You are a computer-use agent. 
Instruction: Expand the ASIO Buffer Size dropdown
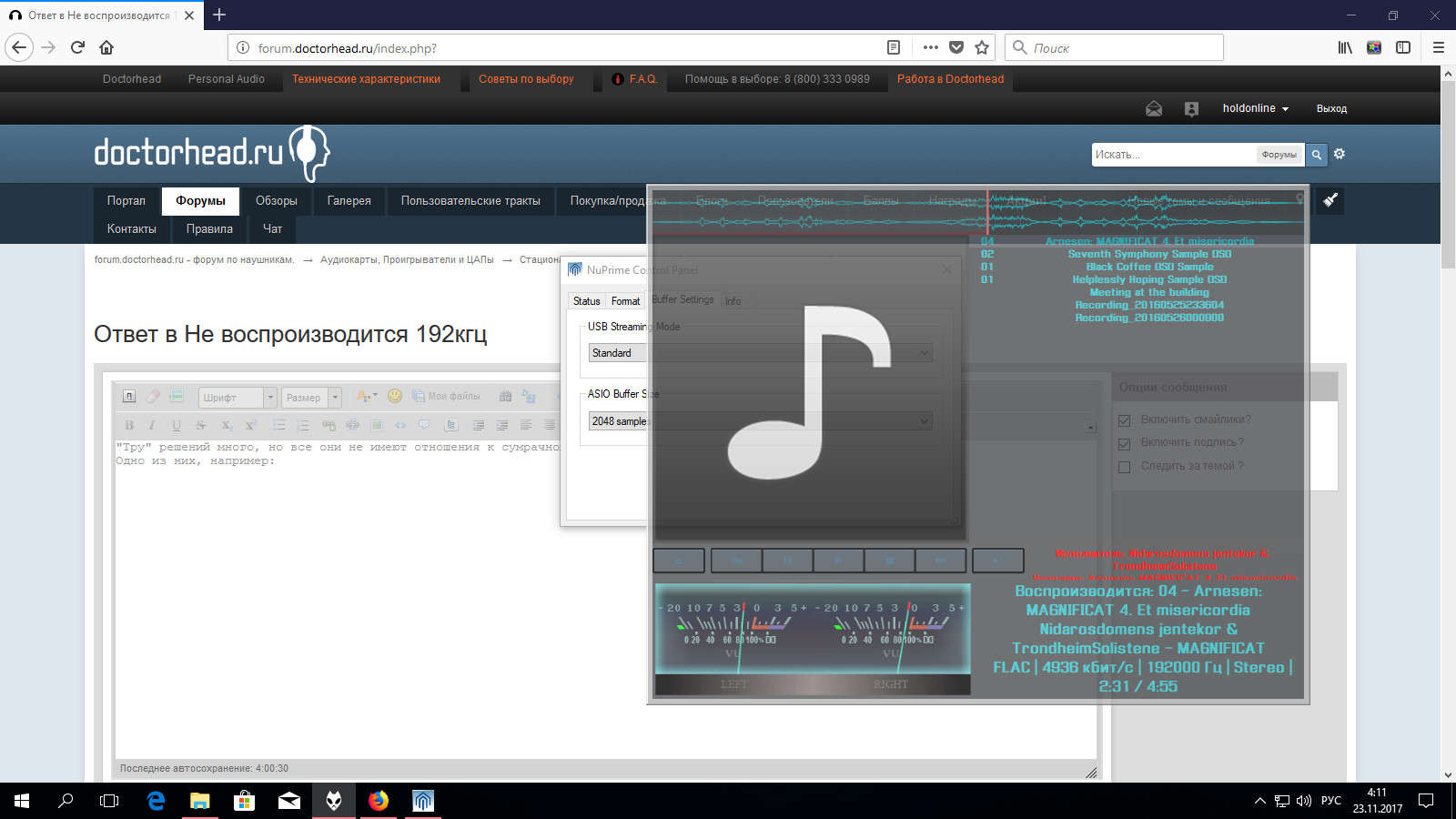(760, 421)
